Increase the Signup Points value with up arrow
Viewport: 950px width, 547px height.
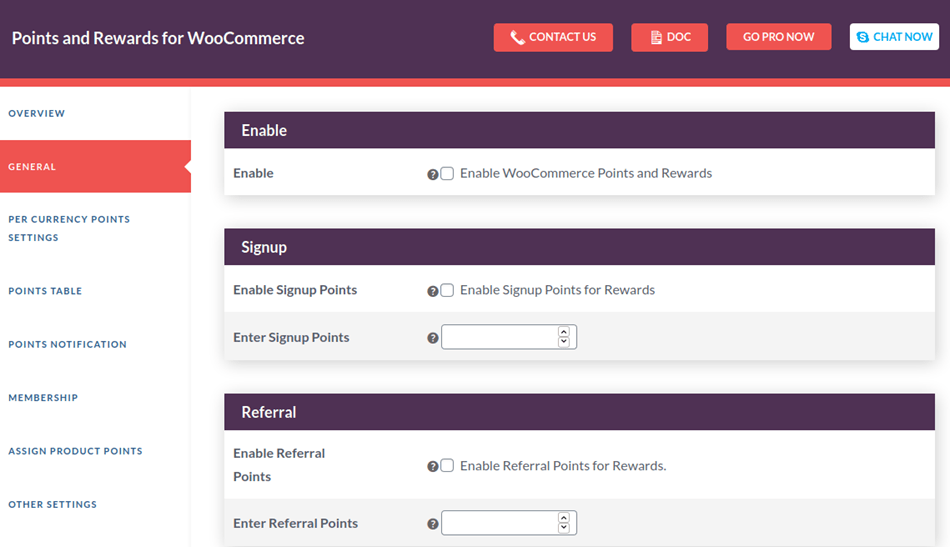pyautogui.click(x=563, y=332)
